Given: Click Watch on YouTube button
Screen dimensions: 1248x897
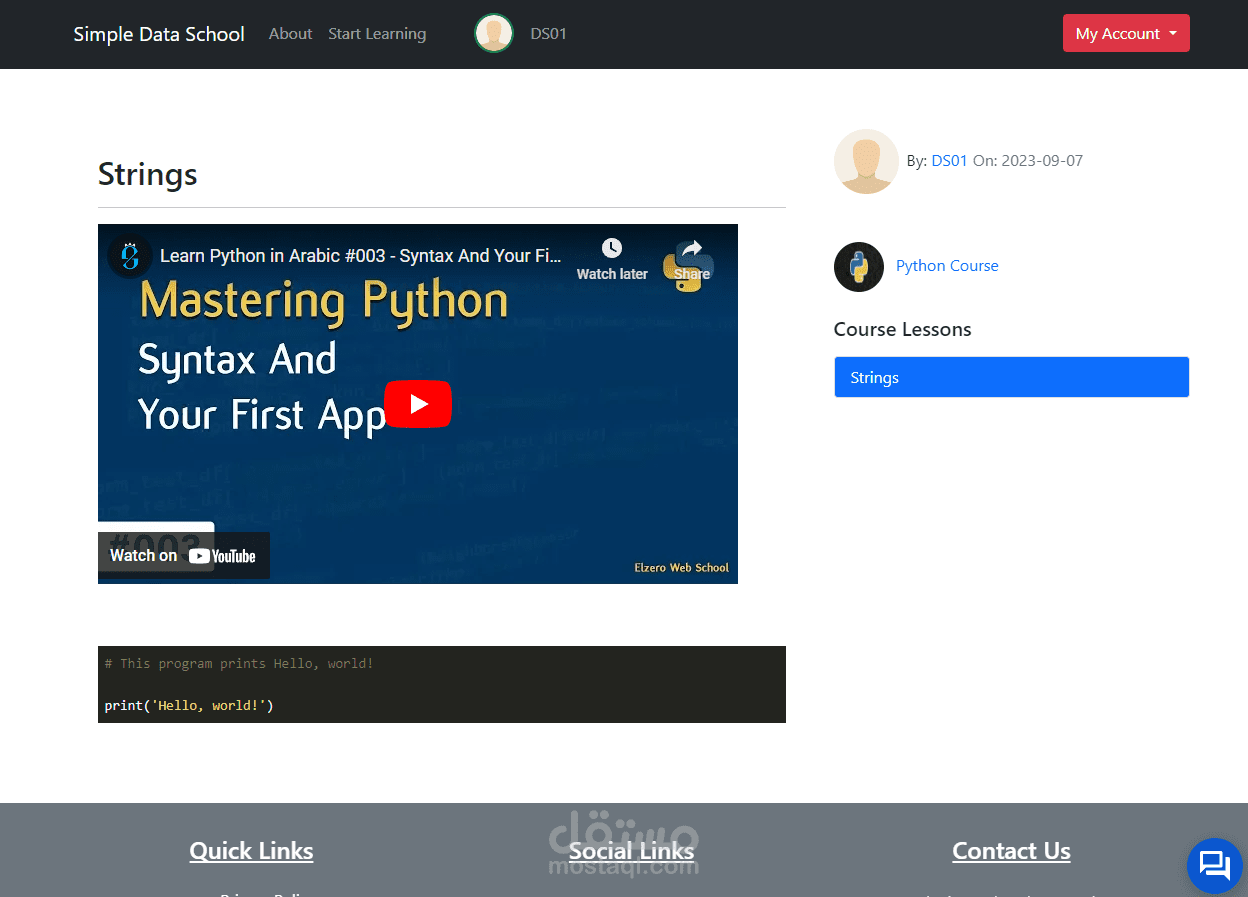Looking at the screenshot, I should pyautogui.click(x=183, y=556).
